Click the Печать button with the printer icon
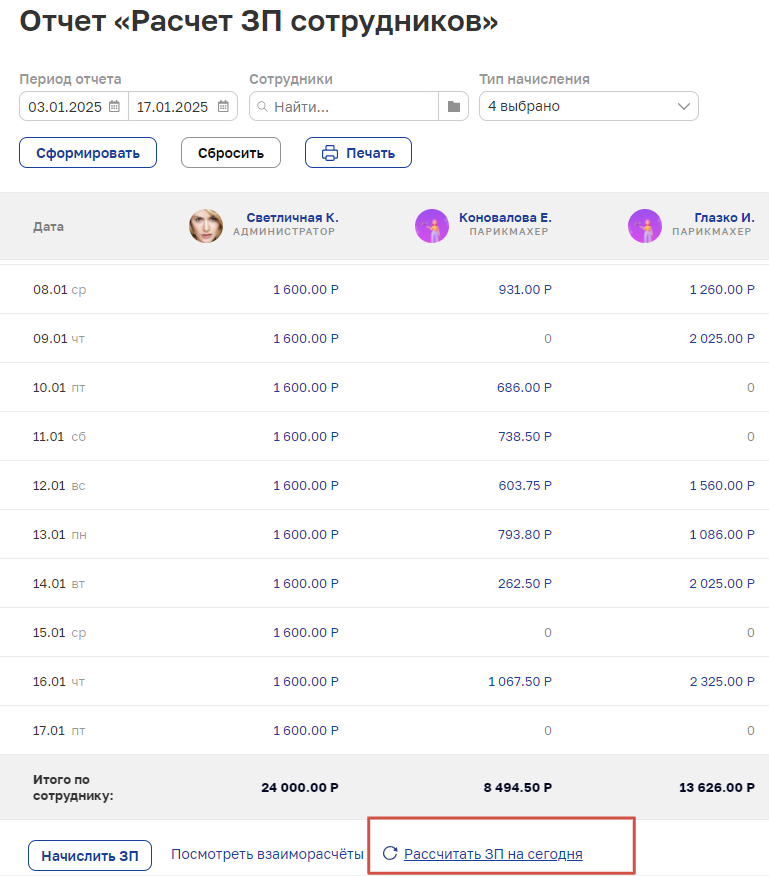This screenshot has width=769, height=876. click(358, 153)
